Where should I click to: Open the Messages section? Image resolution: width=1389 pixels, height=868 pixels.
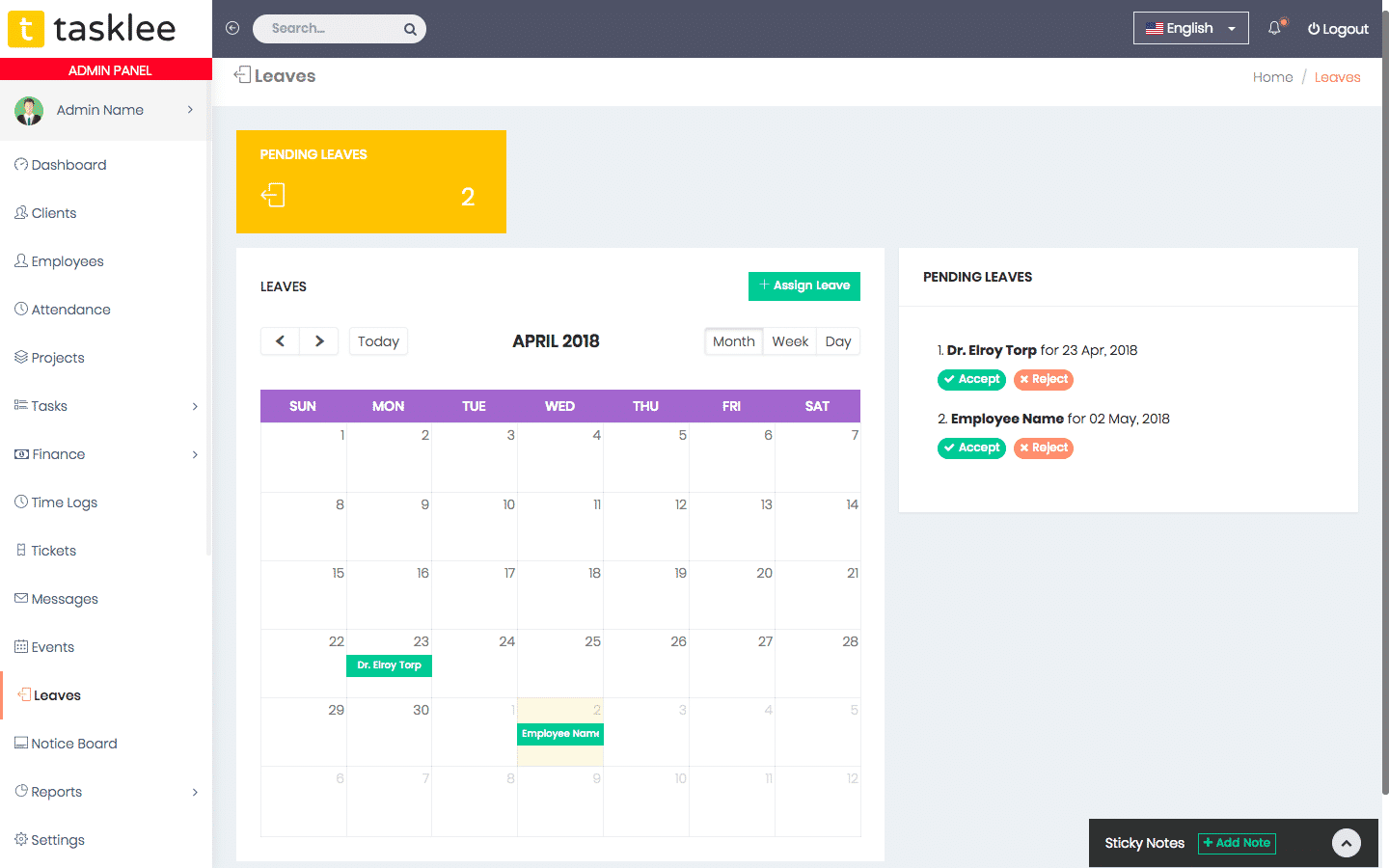(64, 598)
